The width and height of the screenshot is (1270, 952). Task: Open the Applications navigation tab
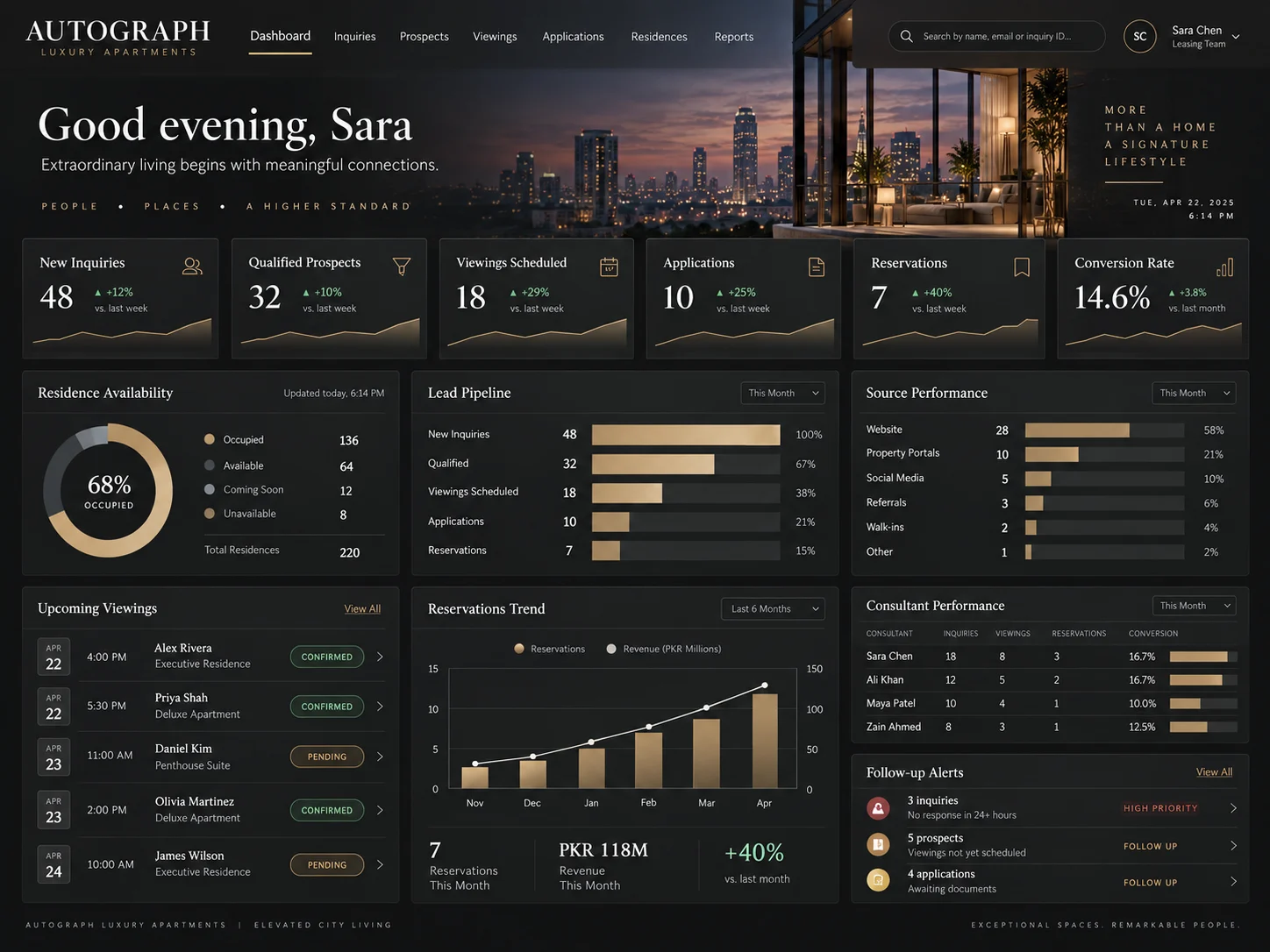coord(573,37)
